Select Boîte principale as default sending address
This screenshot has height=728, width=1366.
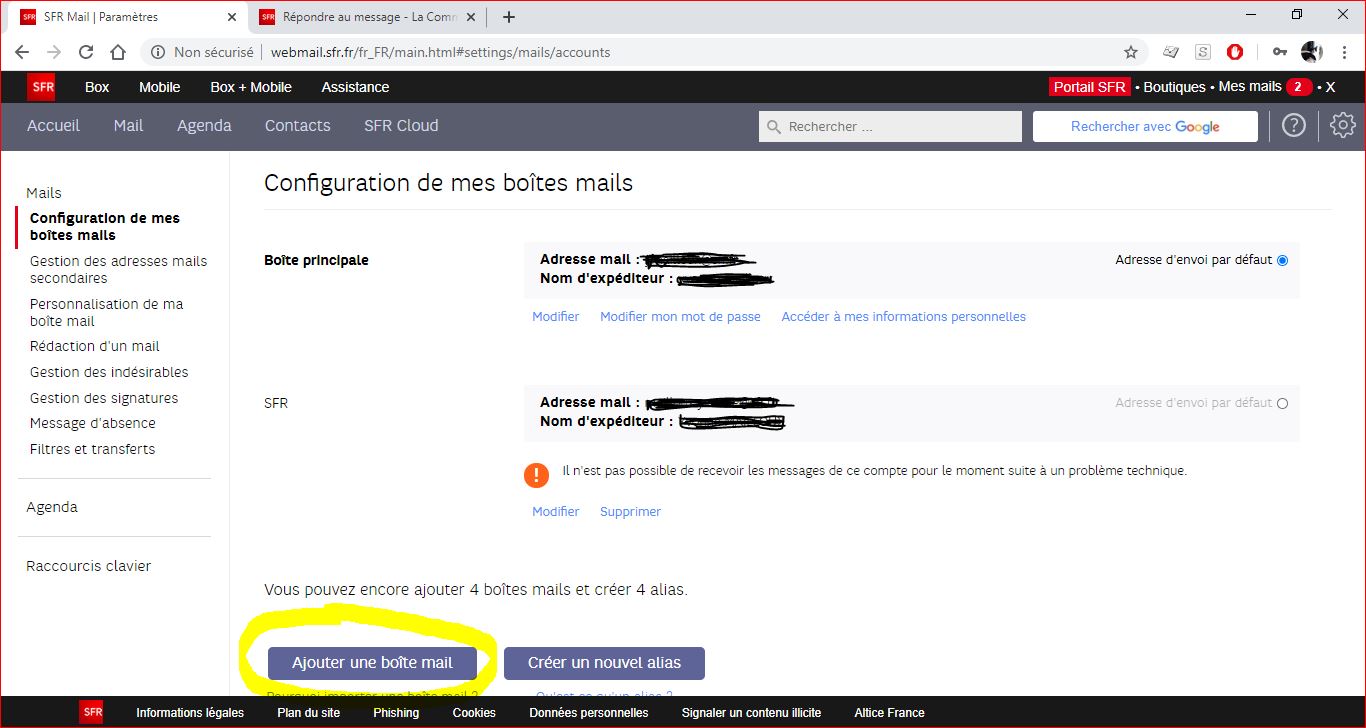pos(1282,260)
